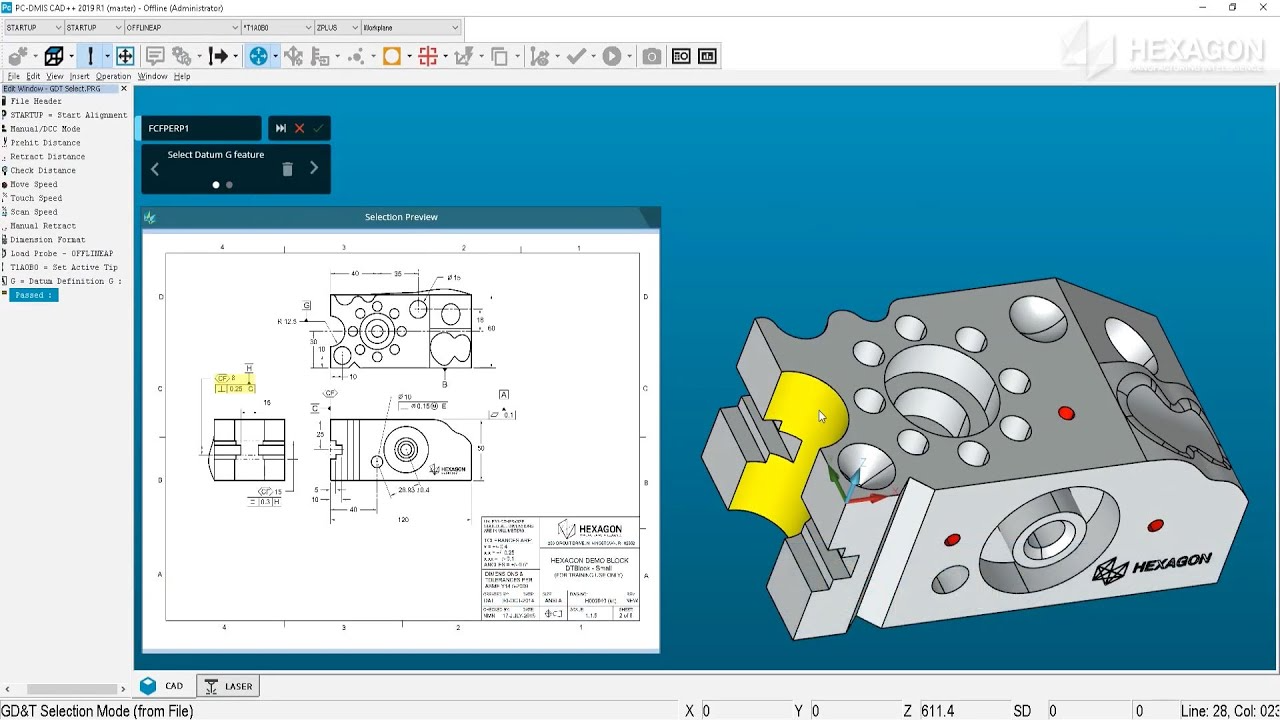1280x720 pixels.
Task: Click the trash delete icon in selection panel
Action: click(x=287, y=169)
